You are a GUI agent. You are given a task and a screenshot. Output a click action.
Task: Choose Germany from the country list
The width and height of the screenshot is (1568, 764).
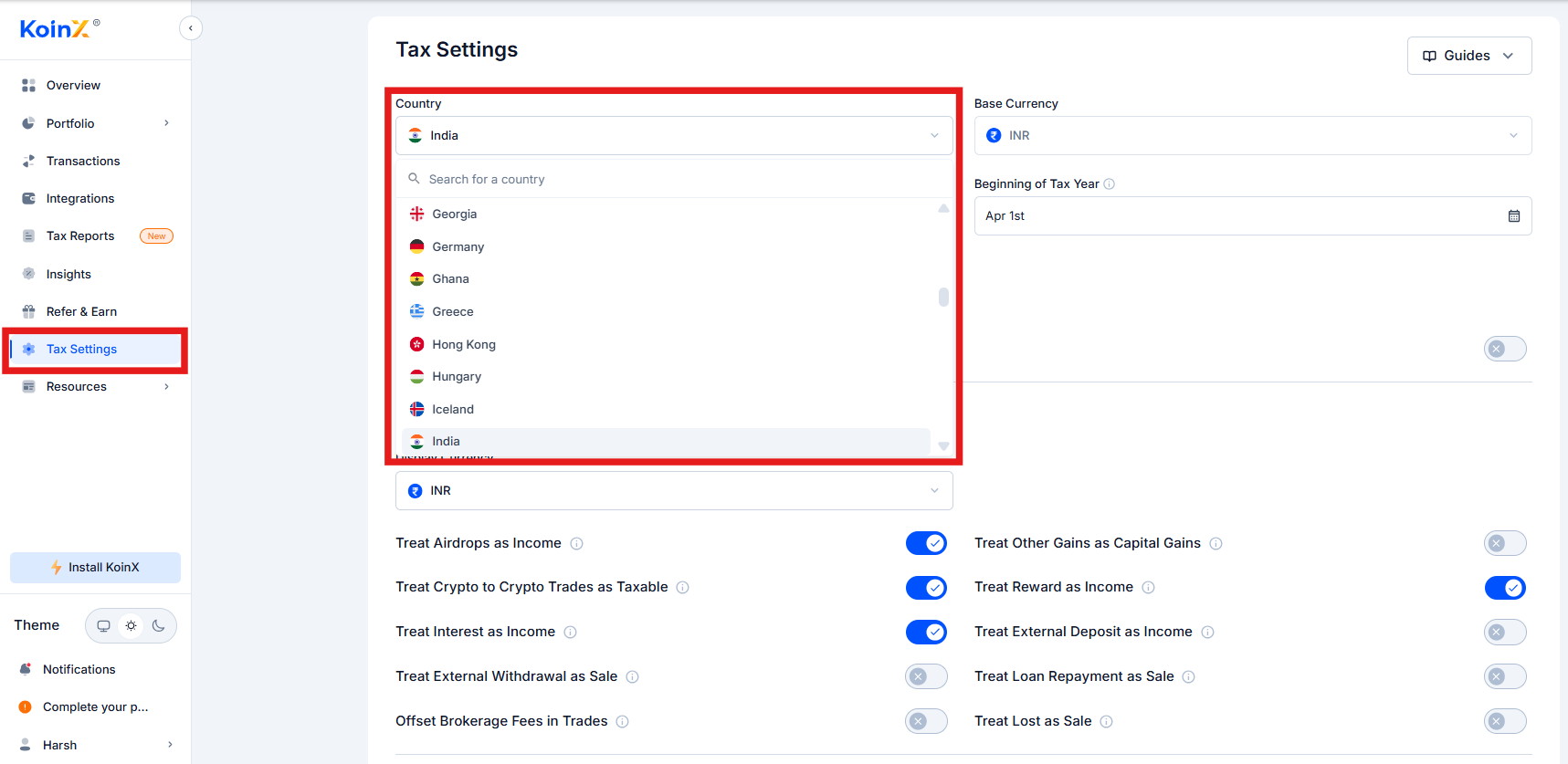(666, 246)
